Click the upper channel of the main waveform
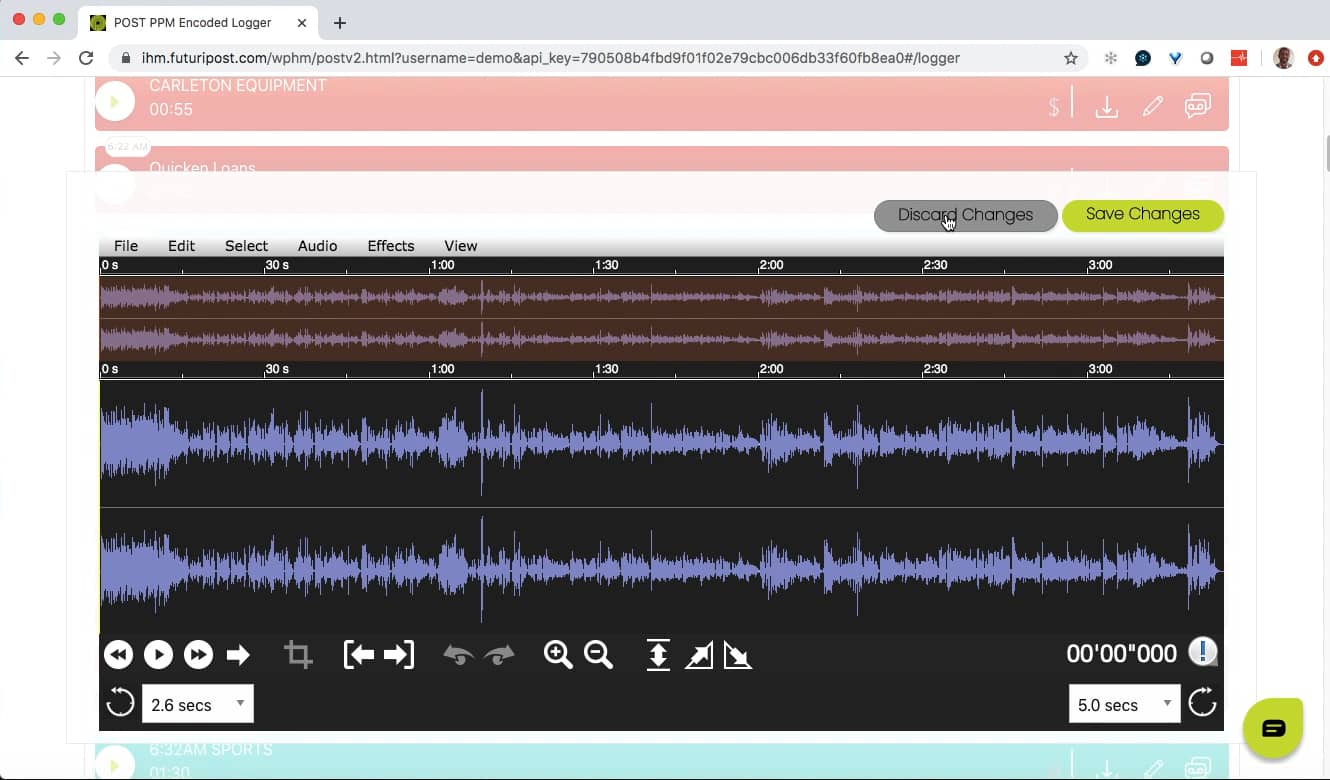 point(661,443)
